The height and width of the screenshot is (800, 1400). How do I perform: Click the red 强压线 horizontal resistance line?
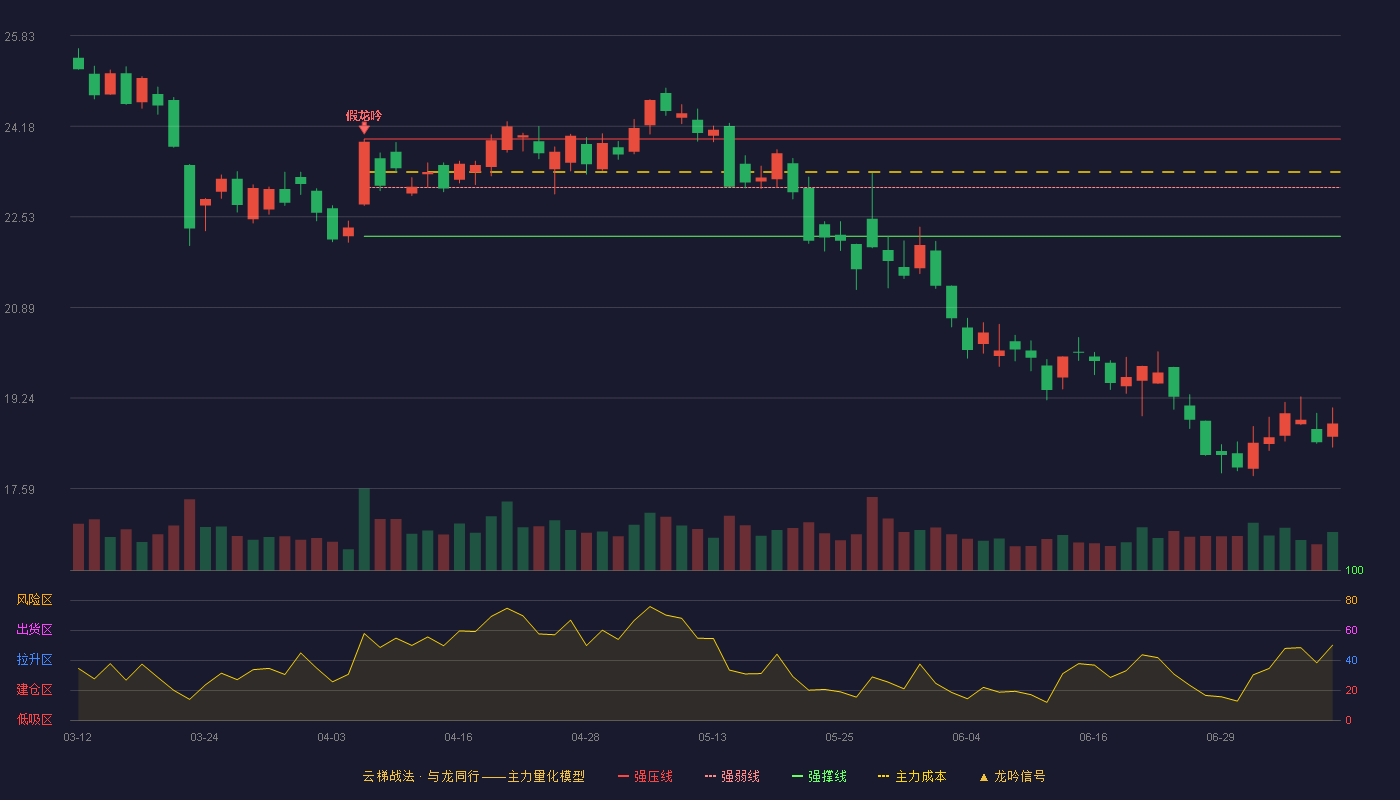(852, 139)
